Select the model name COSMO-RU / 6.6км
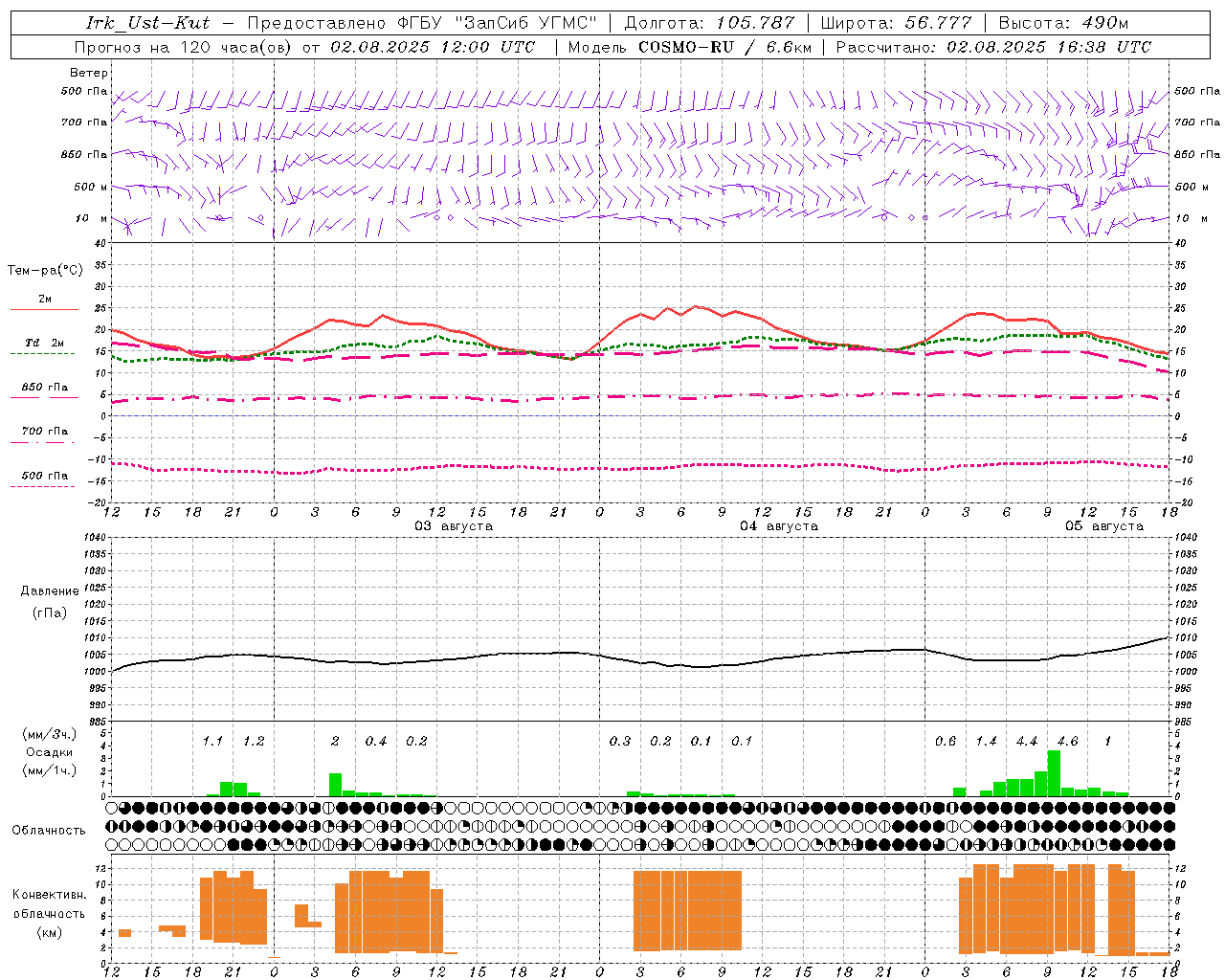 [x=724, y=46]
